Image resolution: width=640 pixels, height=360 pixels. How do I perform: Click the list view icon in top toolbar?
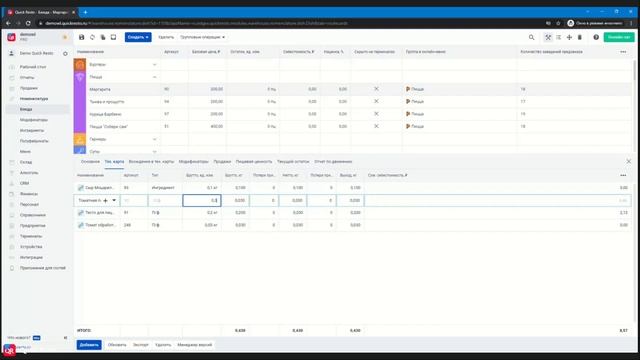(558, 37)
